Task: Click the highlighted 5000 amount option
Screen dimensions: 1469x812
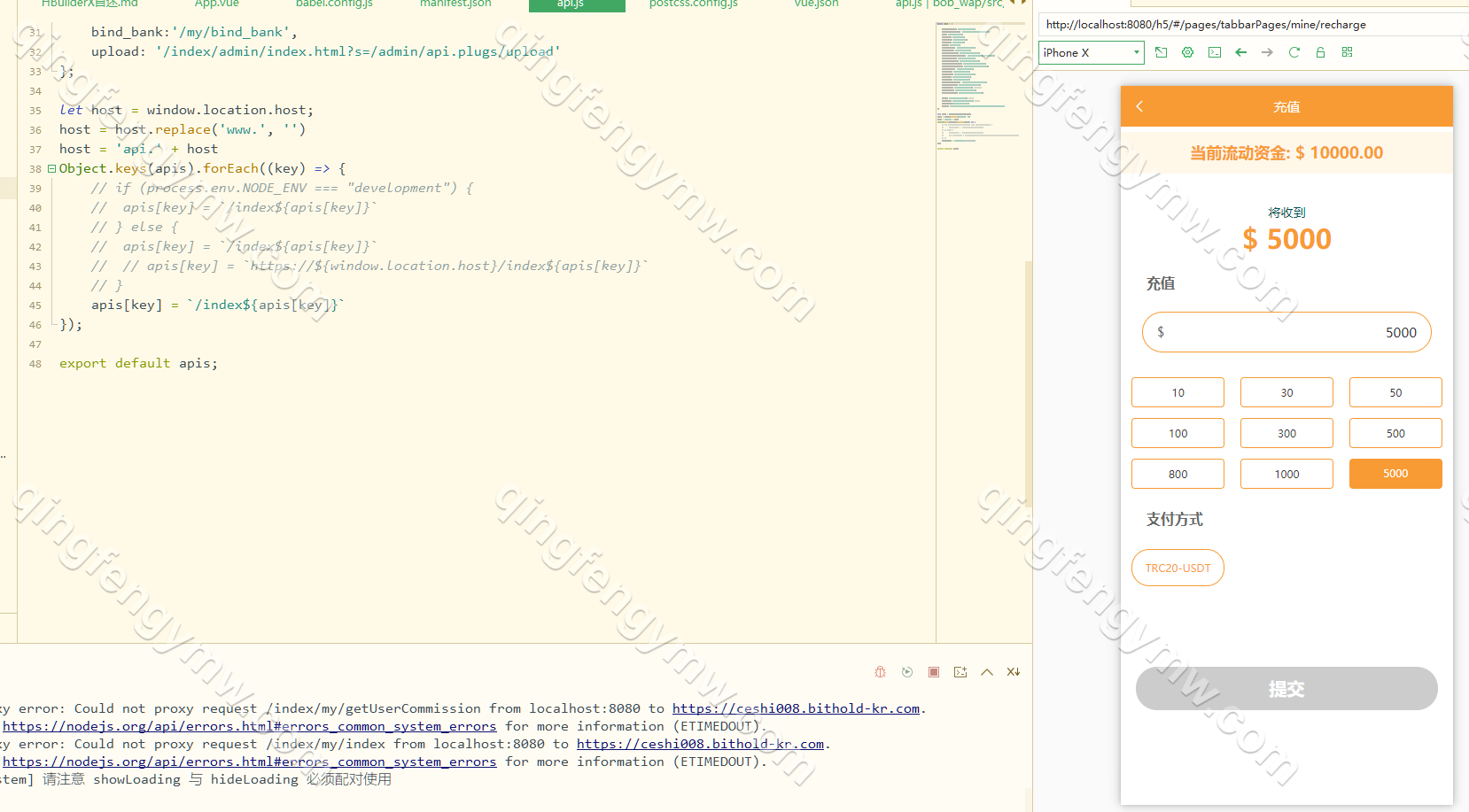Action: point(1395,474)
